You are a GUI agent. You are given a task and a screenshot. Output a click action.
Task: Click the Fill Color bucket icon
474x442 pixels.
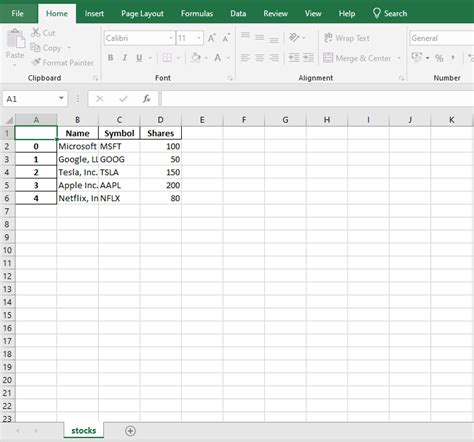[x=196, y=58]
